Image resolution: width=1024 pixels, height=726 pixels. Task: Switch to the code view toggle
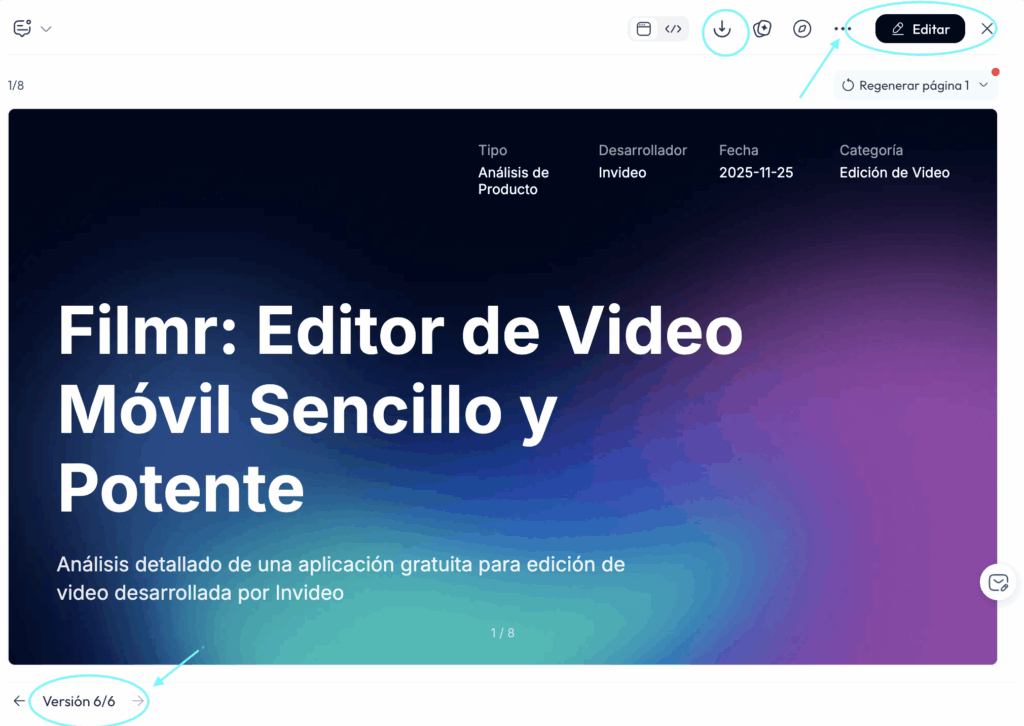pos(673,29)
